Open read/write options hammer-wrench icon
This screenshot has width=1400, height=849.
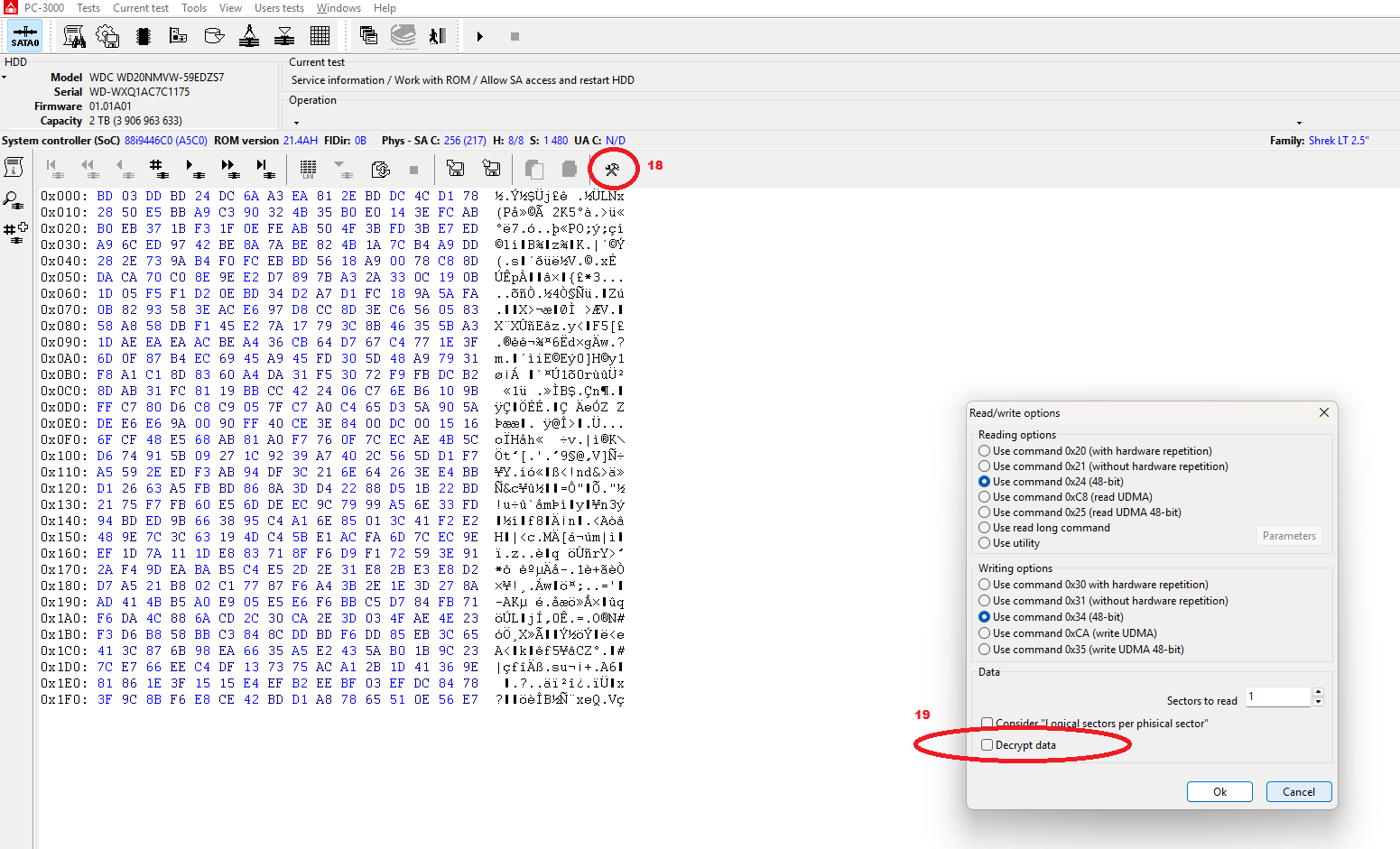[x=612, y=169]
